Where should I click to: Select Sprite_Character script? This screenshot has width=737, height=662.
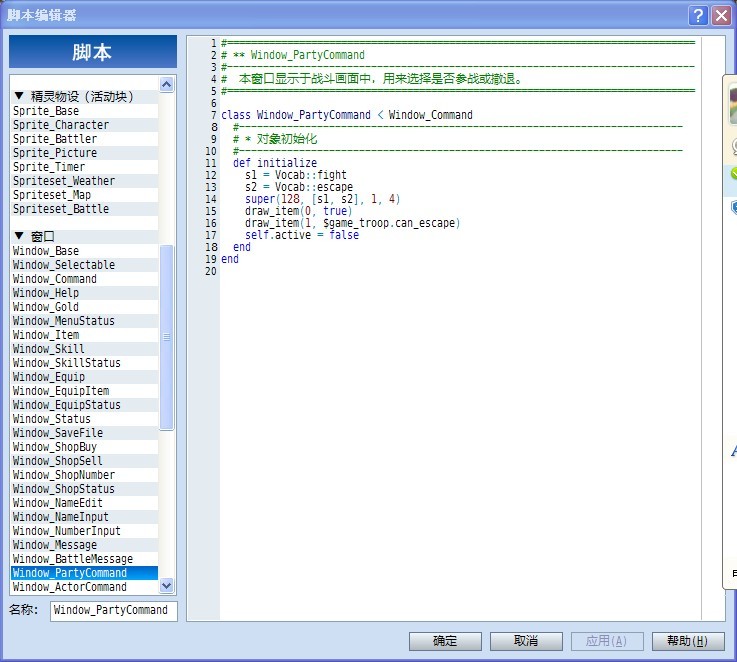(85, 125)
